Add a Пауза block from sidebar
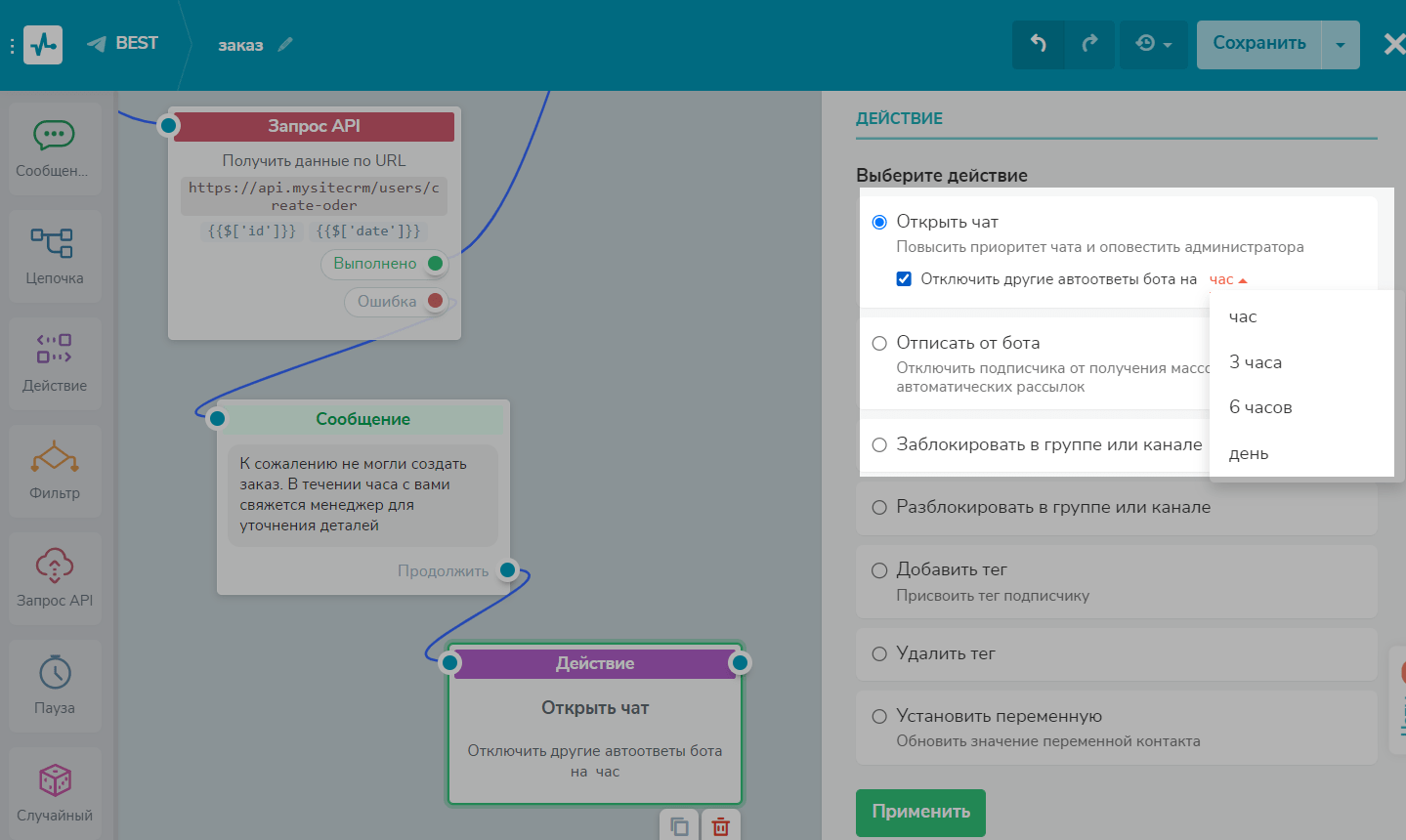Image resolution: width=1406 pixels, height=840 pixels. click(x=55, y=686)
